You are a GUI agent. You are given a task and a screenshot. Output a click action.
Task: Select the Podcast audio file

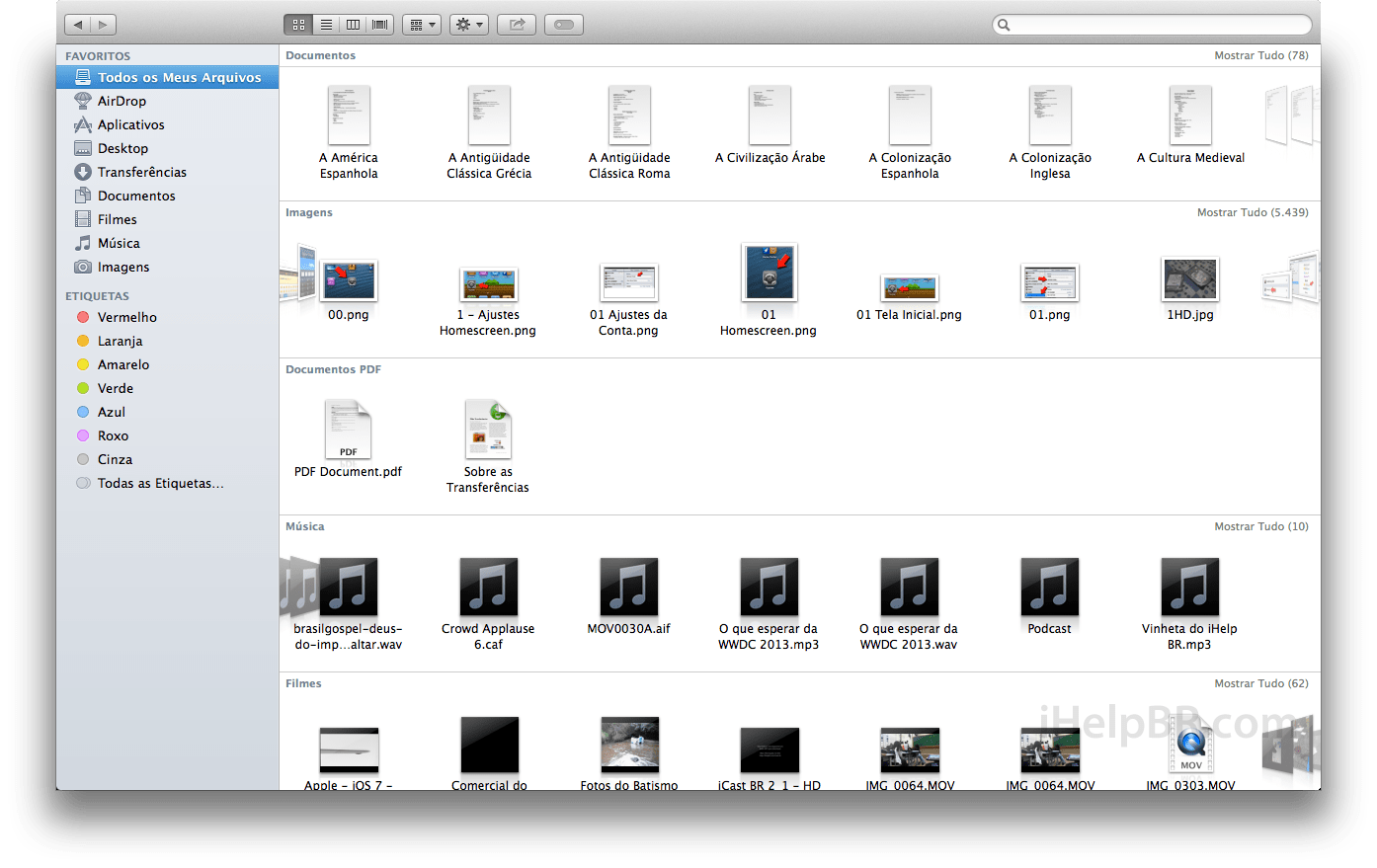pyautogui.click(x=1050, y=596)
